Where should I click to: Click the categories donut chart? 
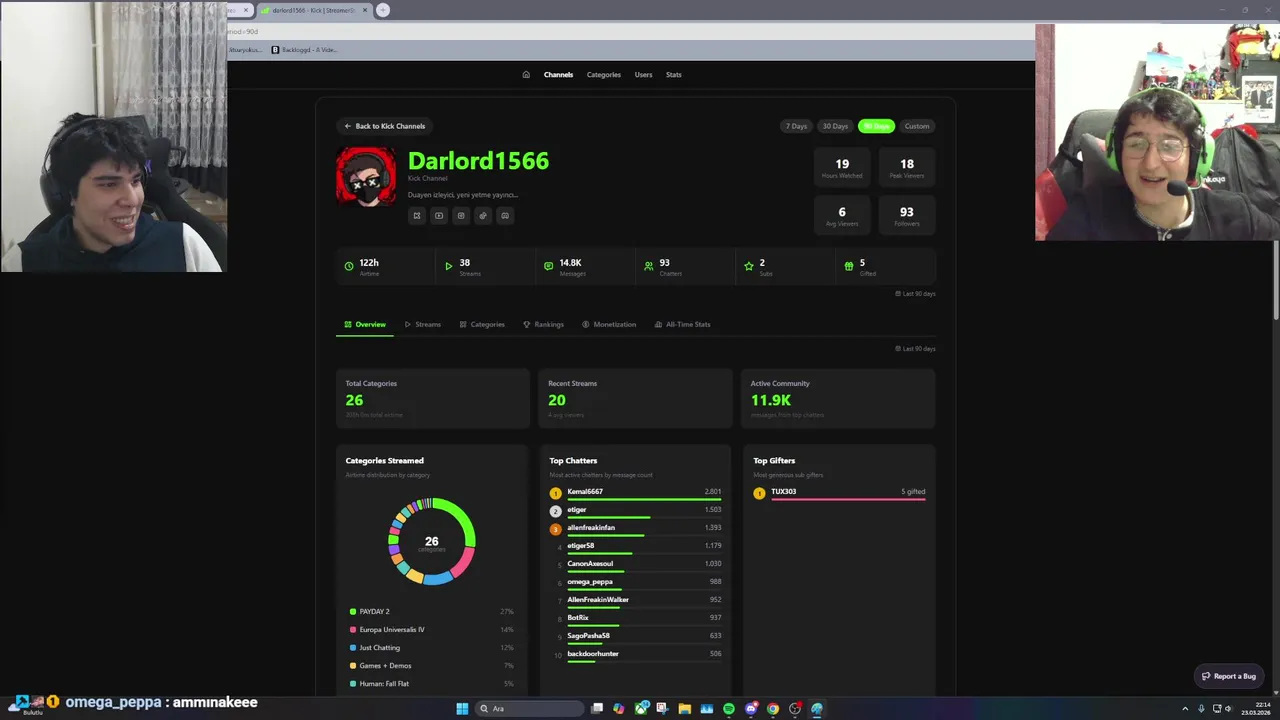click(x=432, y=541)
